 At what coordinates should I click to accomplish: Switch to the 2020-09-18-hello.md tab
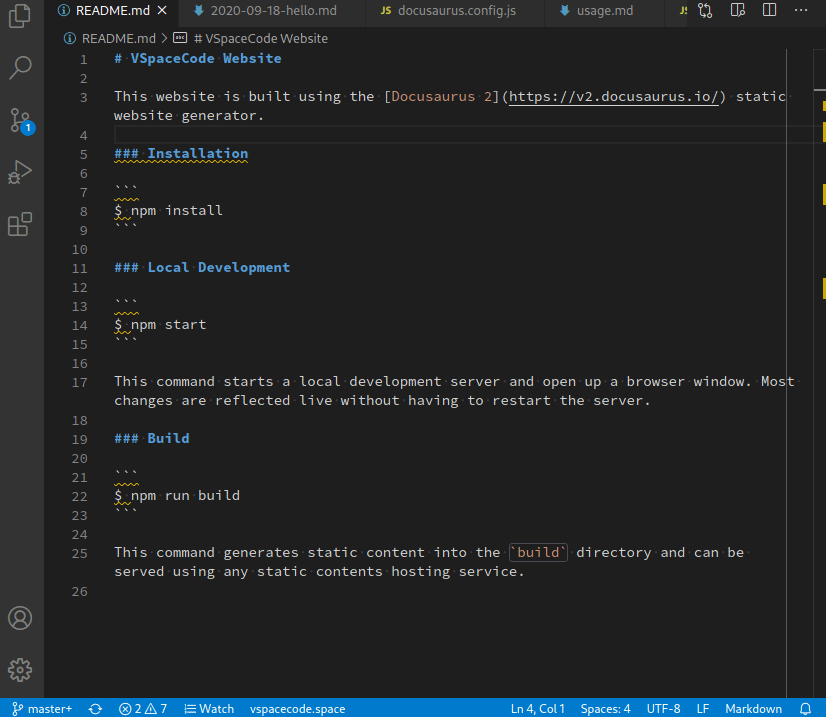coord(273,11)
